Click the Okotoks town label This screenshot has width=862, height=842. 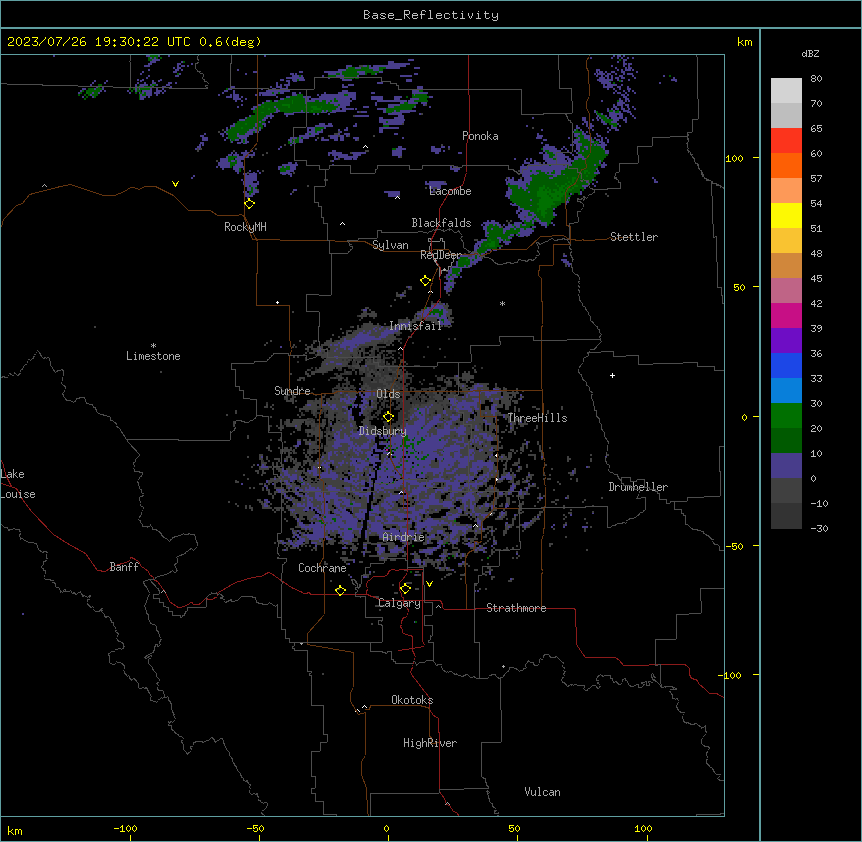click(x=412, y=700)
